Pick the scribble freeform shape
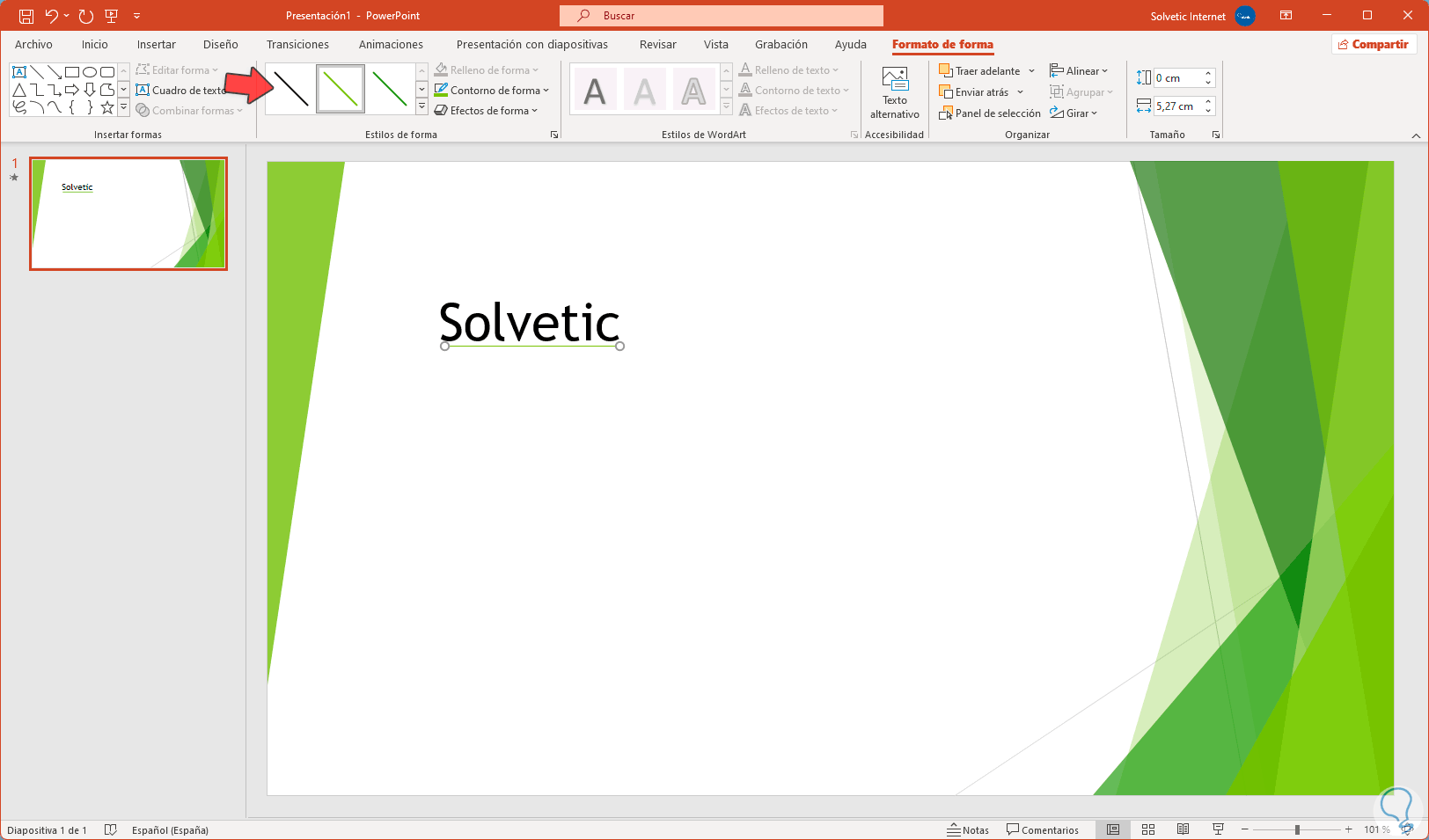The height and width of the screenshot is (840, 1429). (x=19, y=107)
